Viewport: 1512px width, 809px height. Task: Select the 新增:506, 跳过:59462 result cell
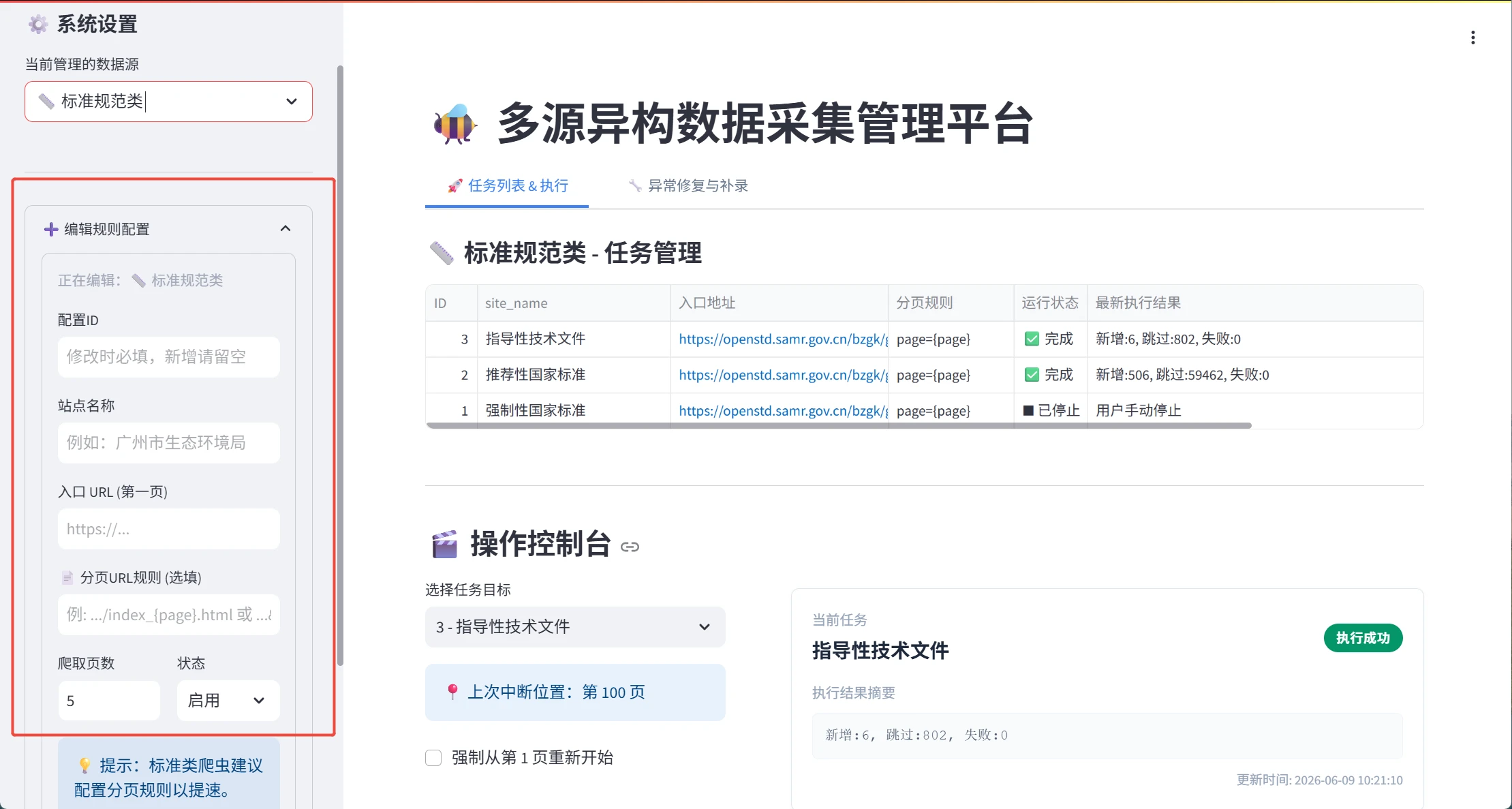[1254, 375]
